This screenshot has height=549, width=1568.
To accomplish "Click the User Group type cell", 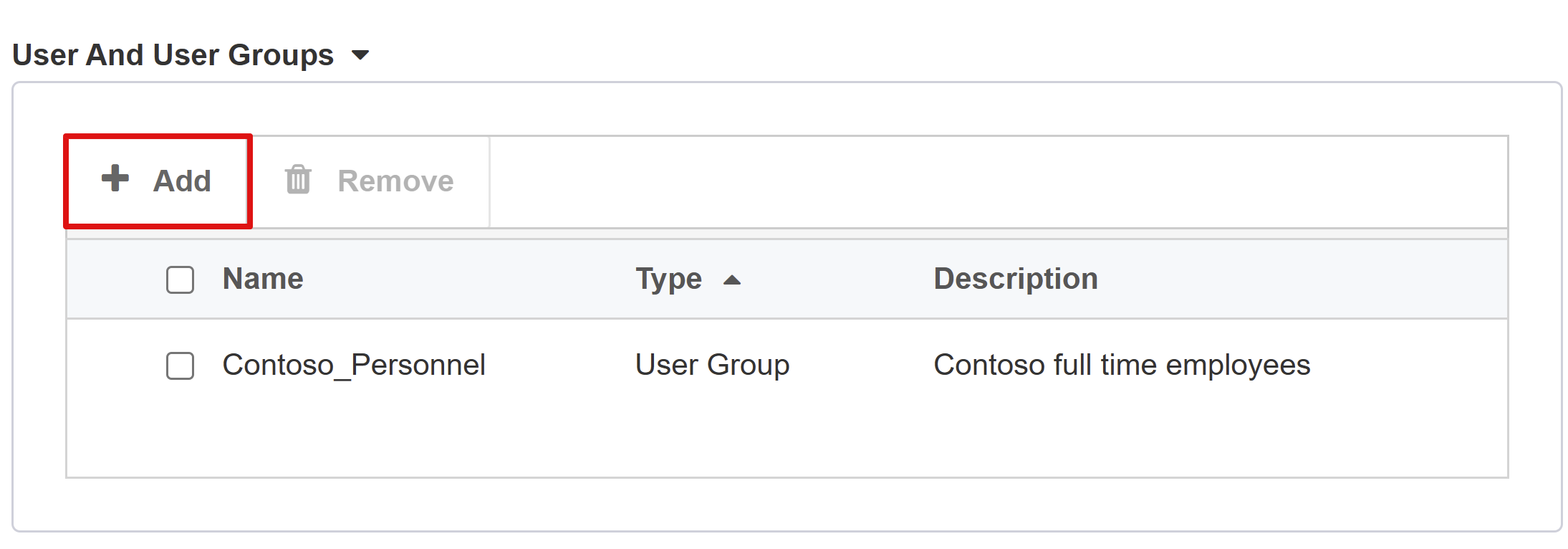I will (x=713, y=366).
